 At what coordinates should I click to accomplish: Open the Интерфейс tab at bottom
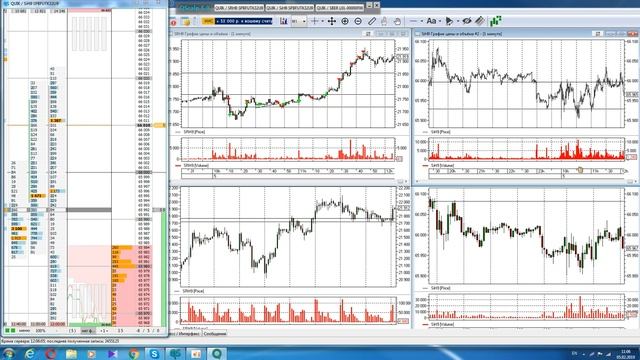coord(188,334)
